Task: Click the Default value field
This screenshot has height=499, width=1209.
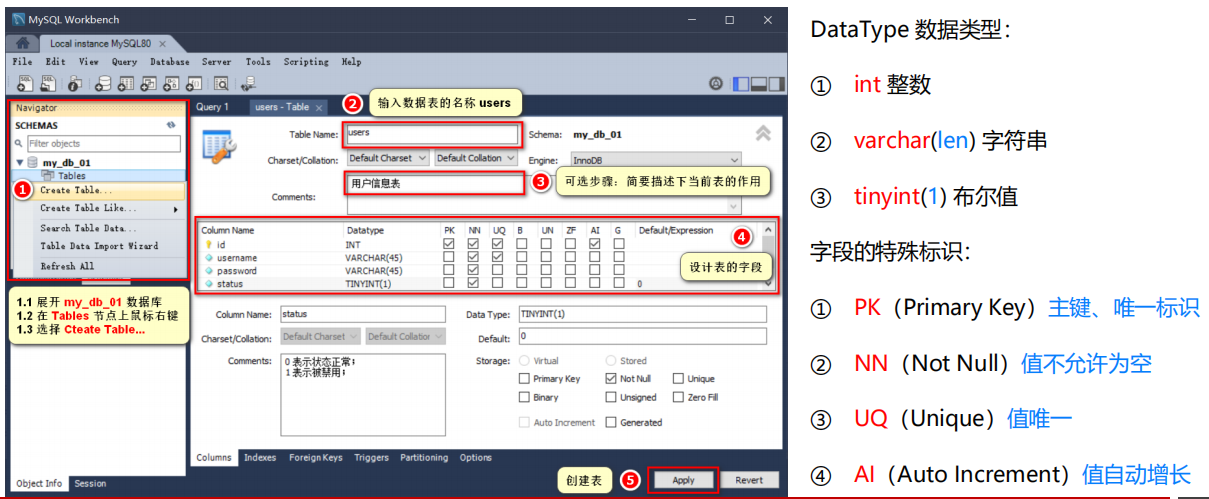Action: 642,337
